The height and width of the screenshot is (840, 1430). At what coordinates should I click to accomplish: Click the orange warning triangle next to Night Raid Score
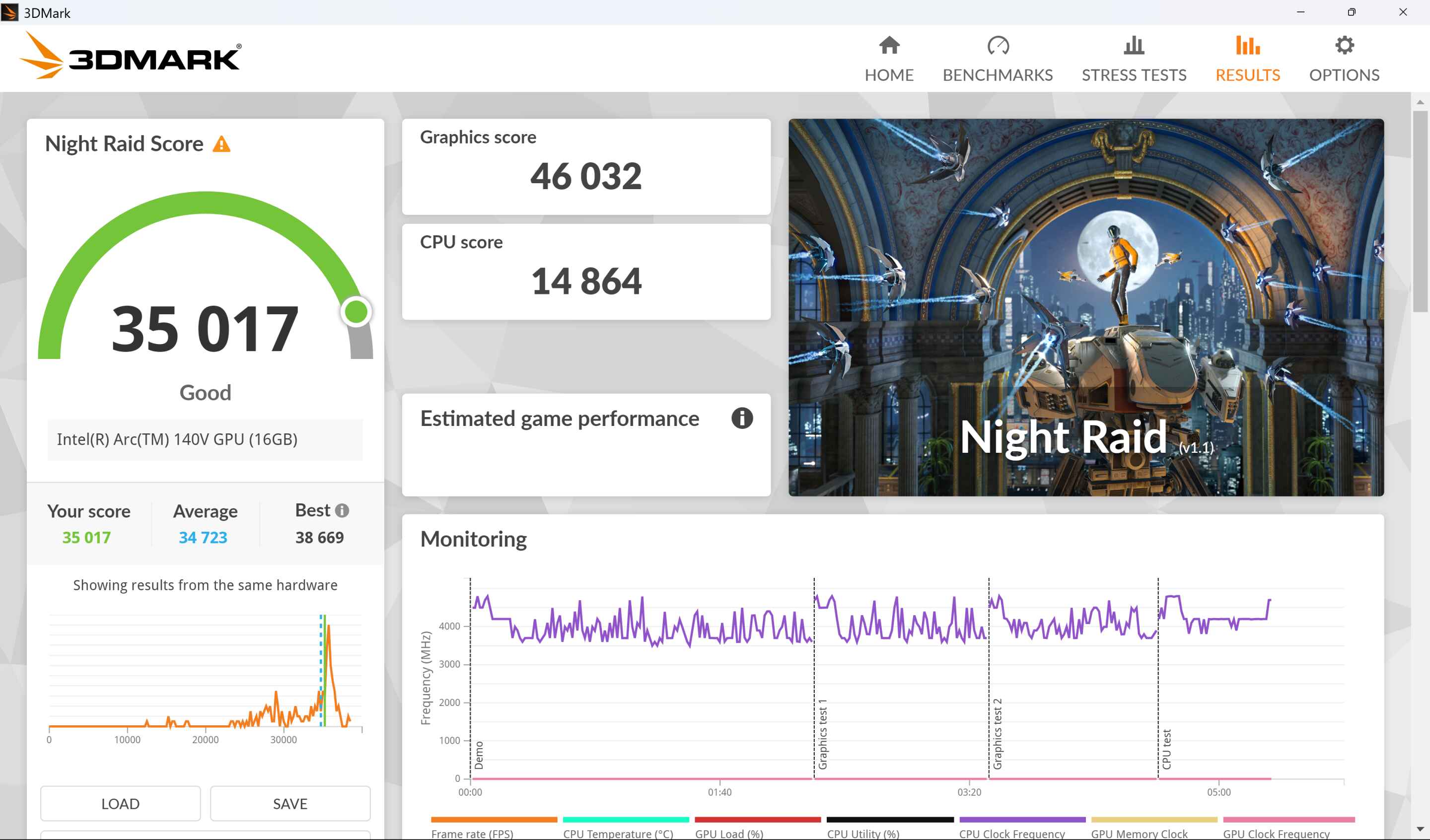click(221, 145)
